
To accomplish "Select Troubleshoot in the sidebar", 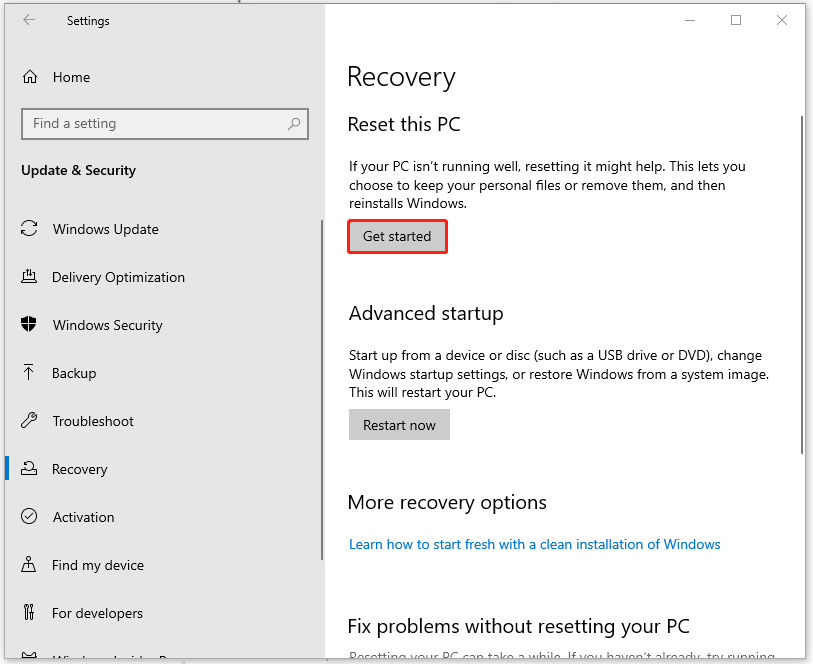I will [x=93, y=421].
